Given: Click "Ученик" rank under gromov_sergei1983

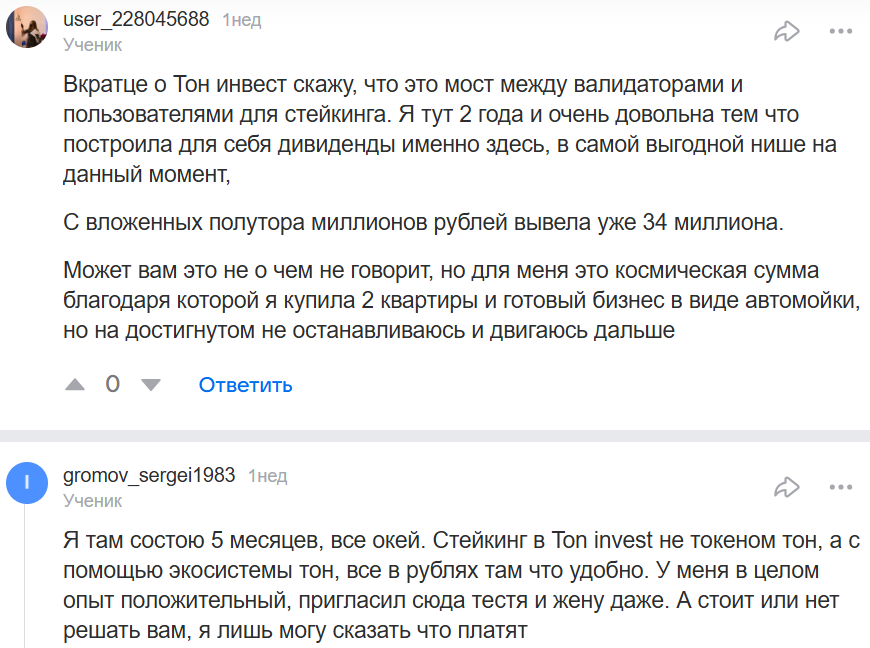Looking at the screenshot, I should pyautogui.click(x=93, y=500).
